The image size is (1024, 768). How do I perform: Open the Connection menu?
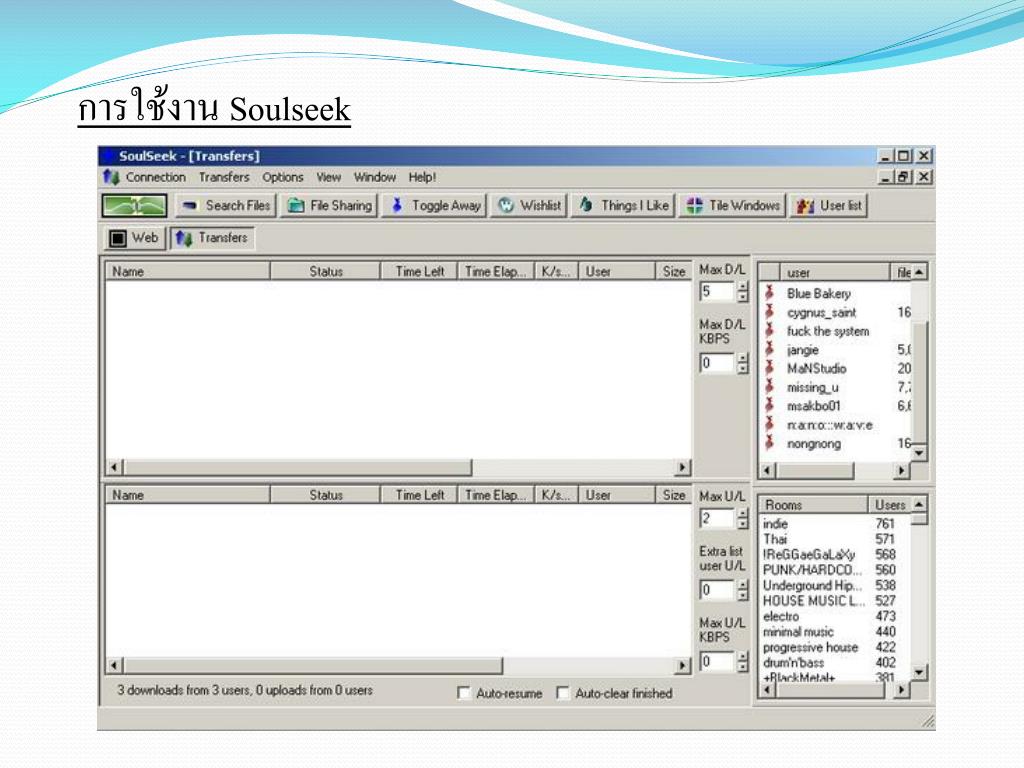[155, 177]
